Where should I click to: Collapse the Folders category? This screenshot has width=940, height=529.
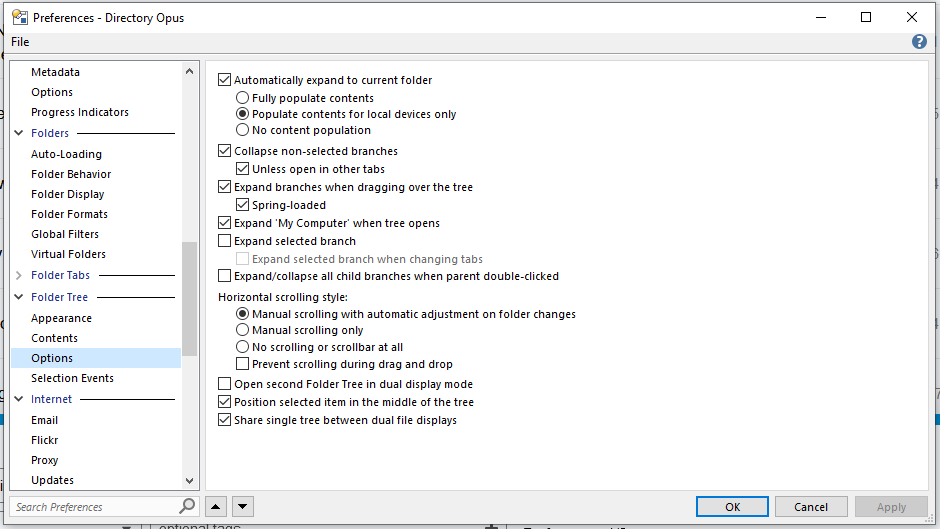(x=19, y=133)
